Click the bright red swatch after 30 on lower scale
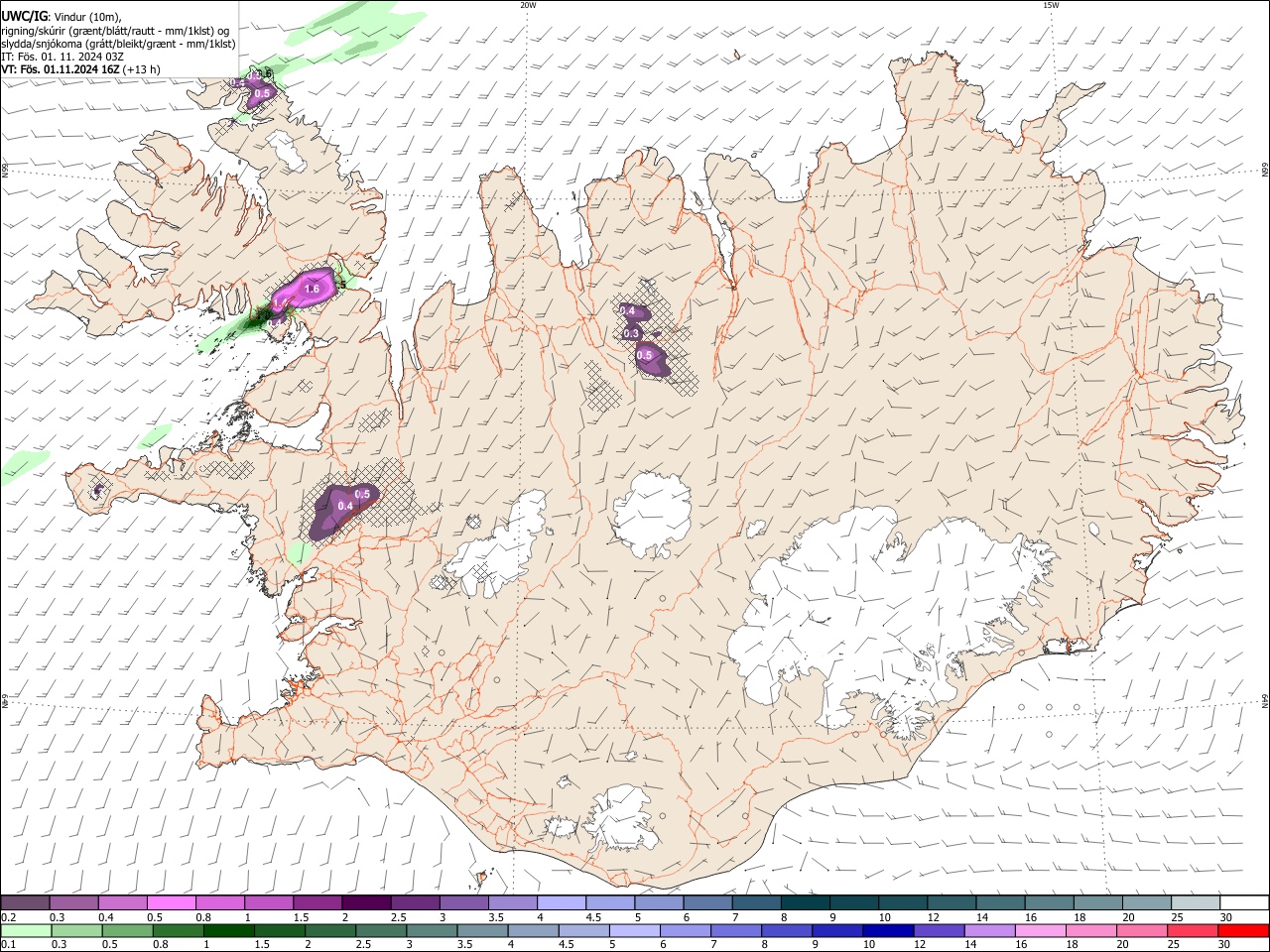The height and width of the screenshot is (952, 1270). 1244,931
